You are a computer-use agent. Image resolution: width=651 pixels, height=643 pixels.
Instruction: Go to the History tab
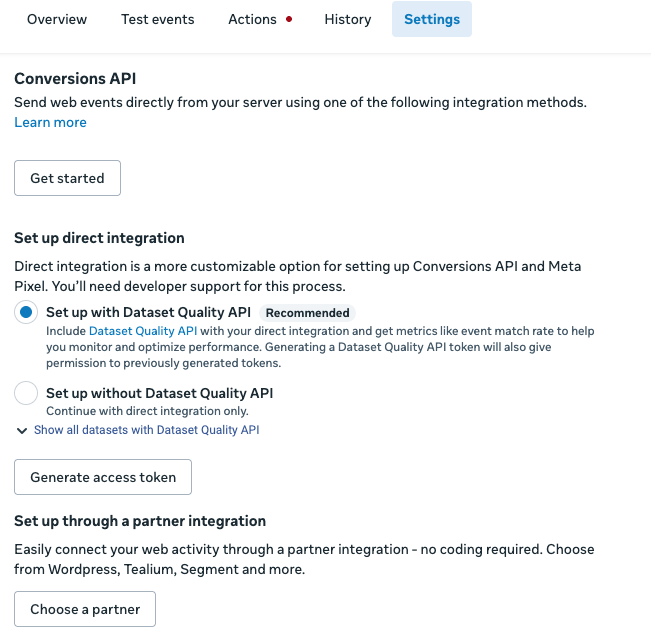point(348,20)
